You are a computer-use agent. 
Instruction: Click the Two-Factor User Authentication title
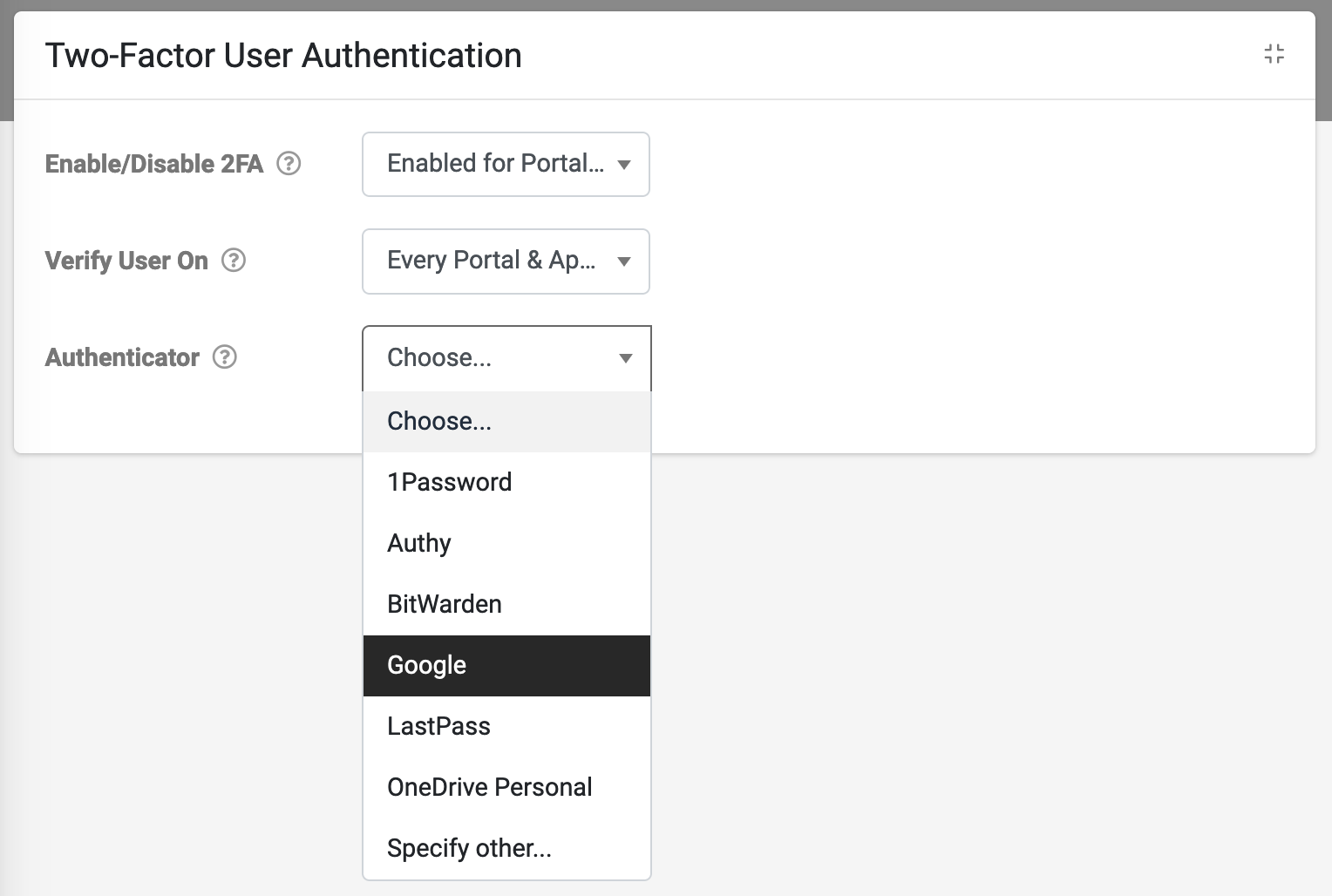pos(283,56)
